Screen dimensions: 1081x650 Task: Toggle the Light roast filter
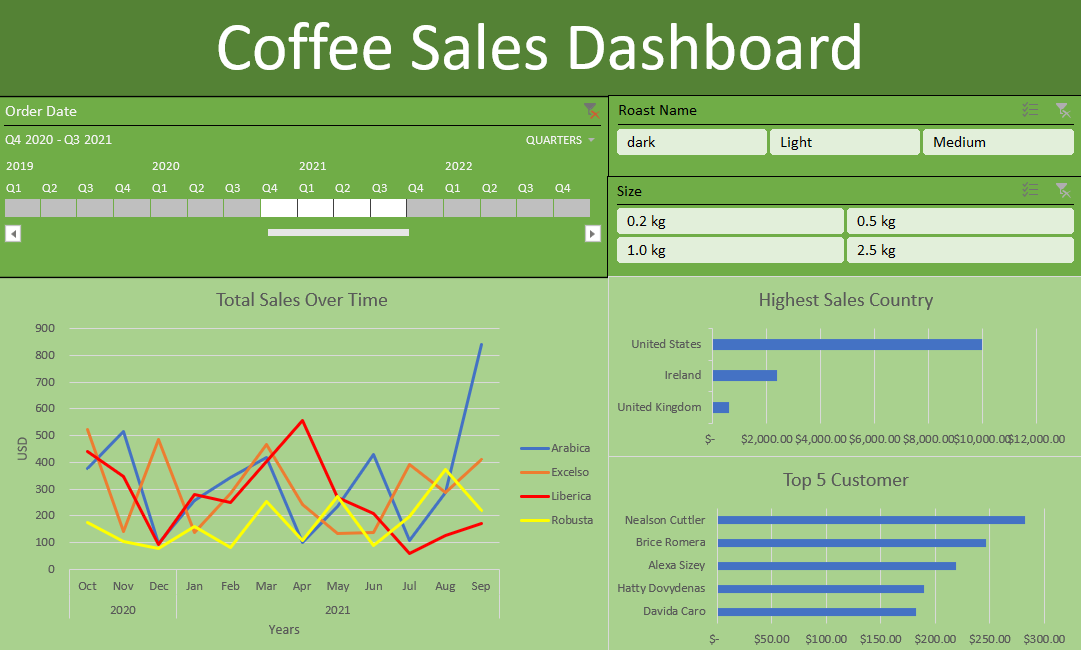point(844,142)
